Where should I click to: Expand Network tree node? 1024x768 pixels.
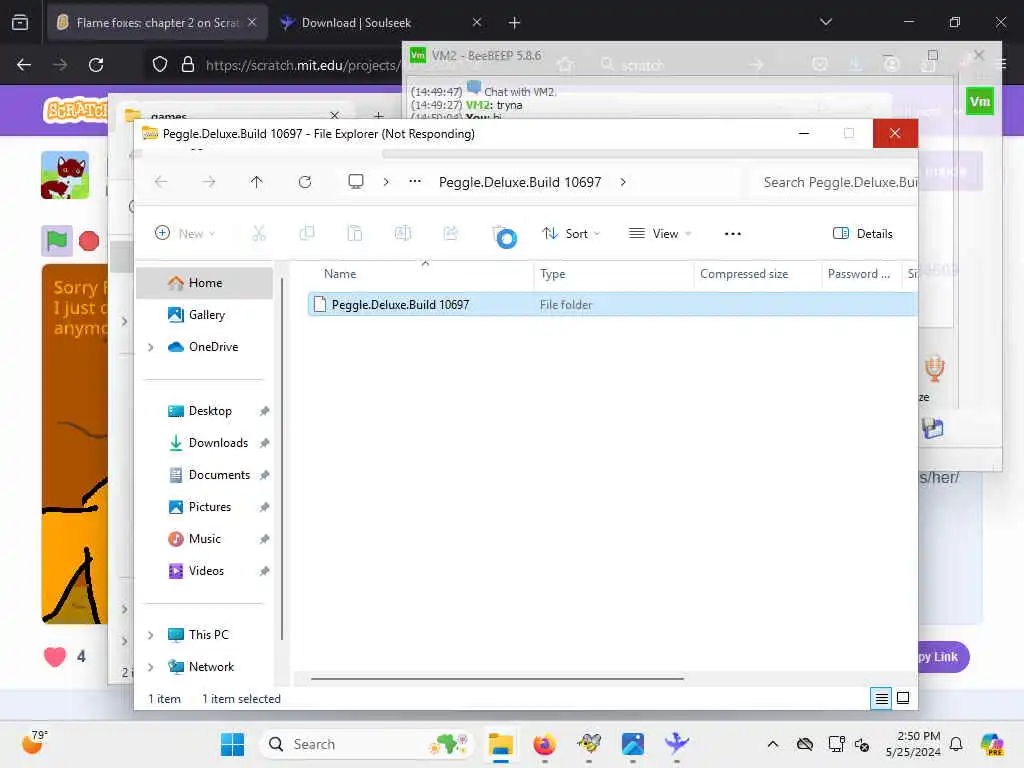point(151,667)
